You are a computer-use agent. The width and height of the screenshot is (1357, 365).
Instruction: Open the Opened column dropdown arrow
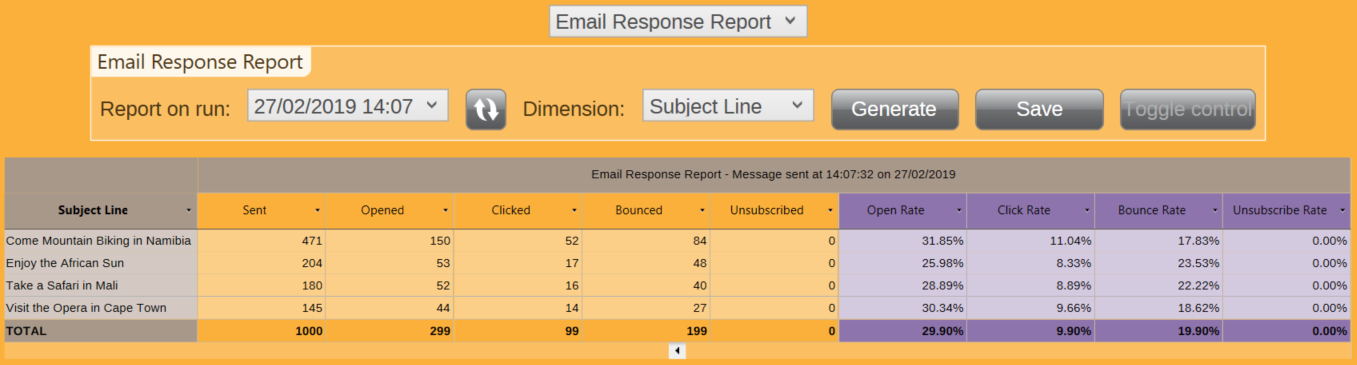(446, 211)
